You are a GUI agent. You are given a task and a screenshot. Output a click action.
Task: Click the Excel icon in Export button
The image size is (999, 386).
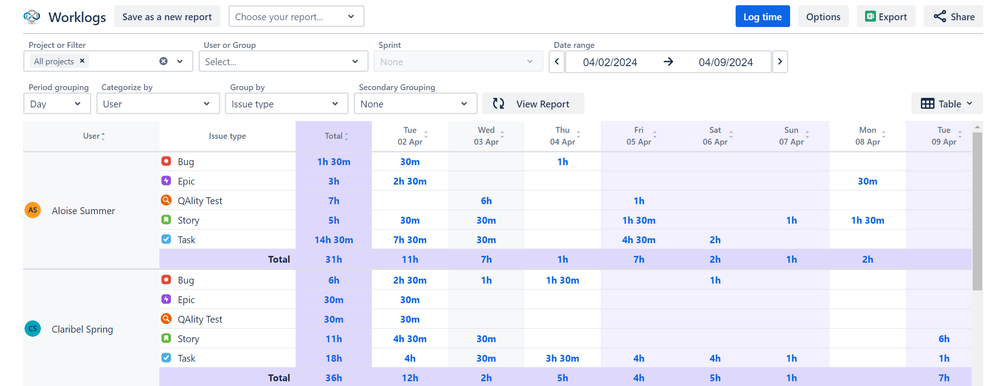click(x=870, y=17)
